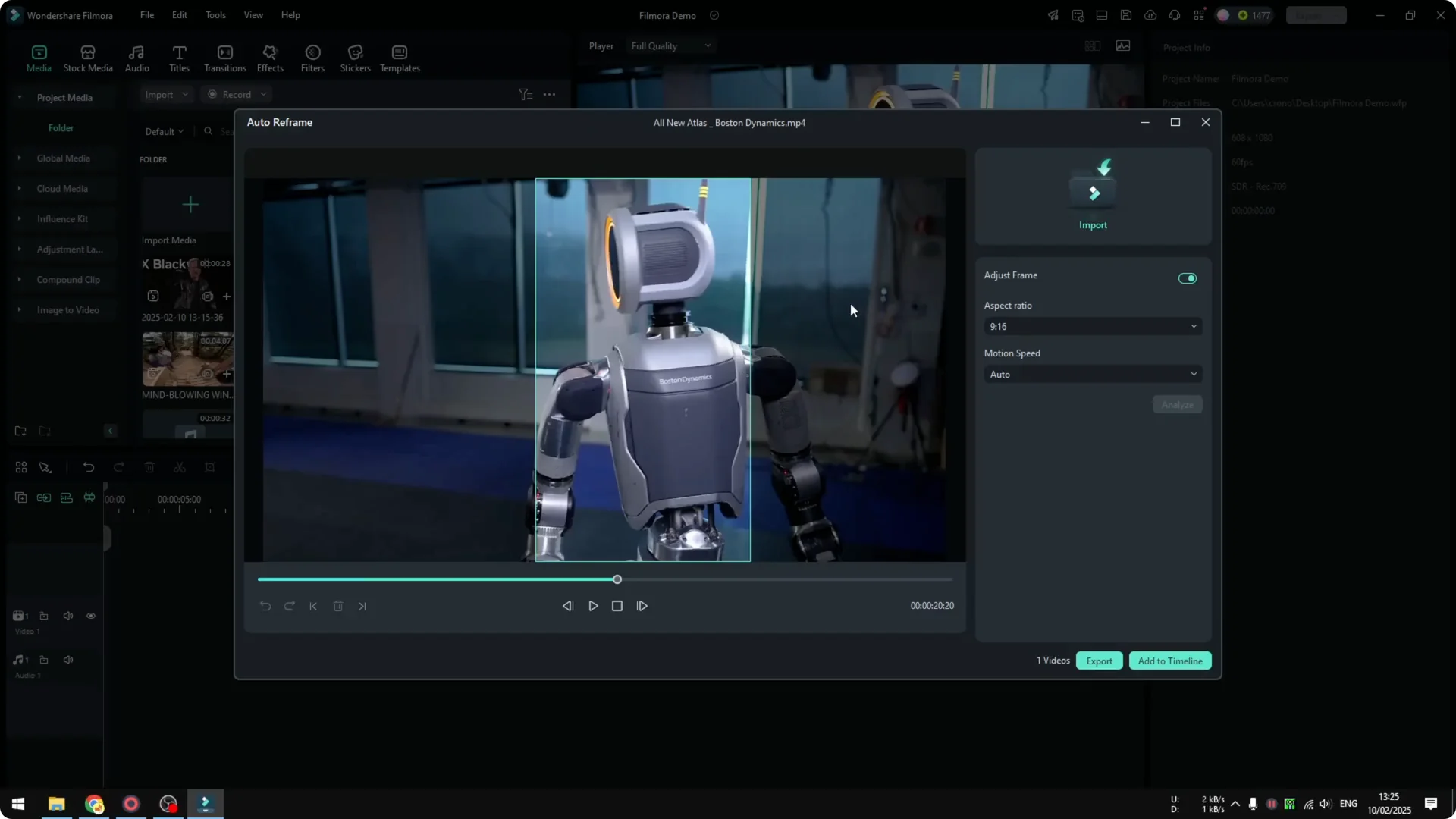The height and width of the screenshot is (819, 1456).
Task: Click redo icon in Auto Reframe dialog
Action: [289, 607]
